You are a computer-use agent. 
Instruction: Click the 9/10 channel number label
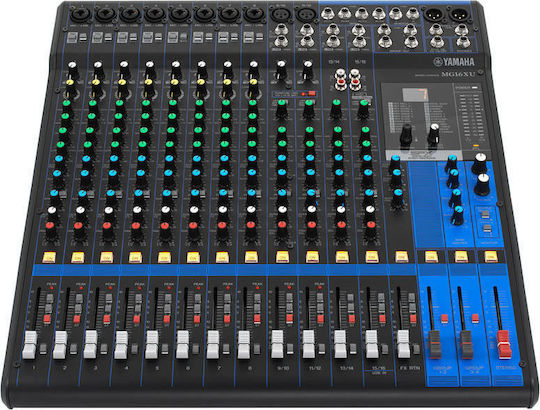point(283,368)
